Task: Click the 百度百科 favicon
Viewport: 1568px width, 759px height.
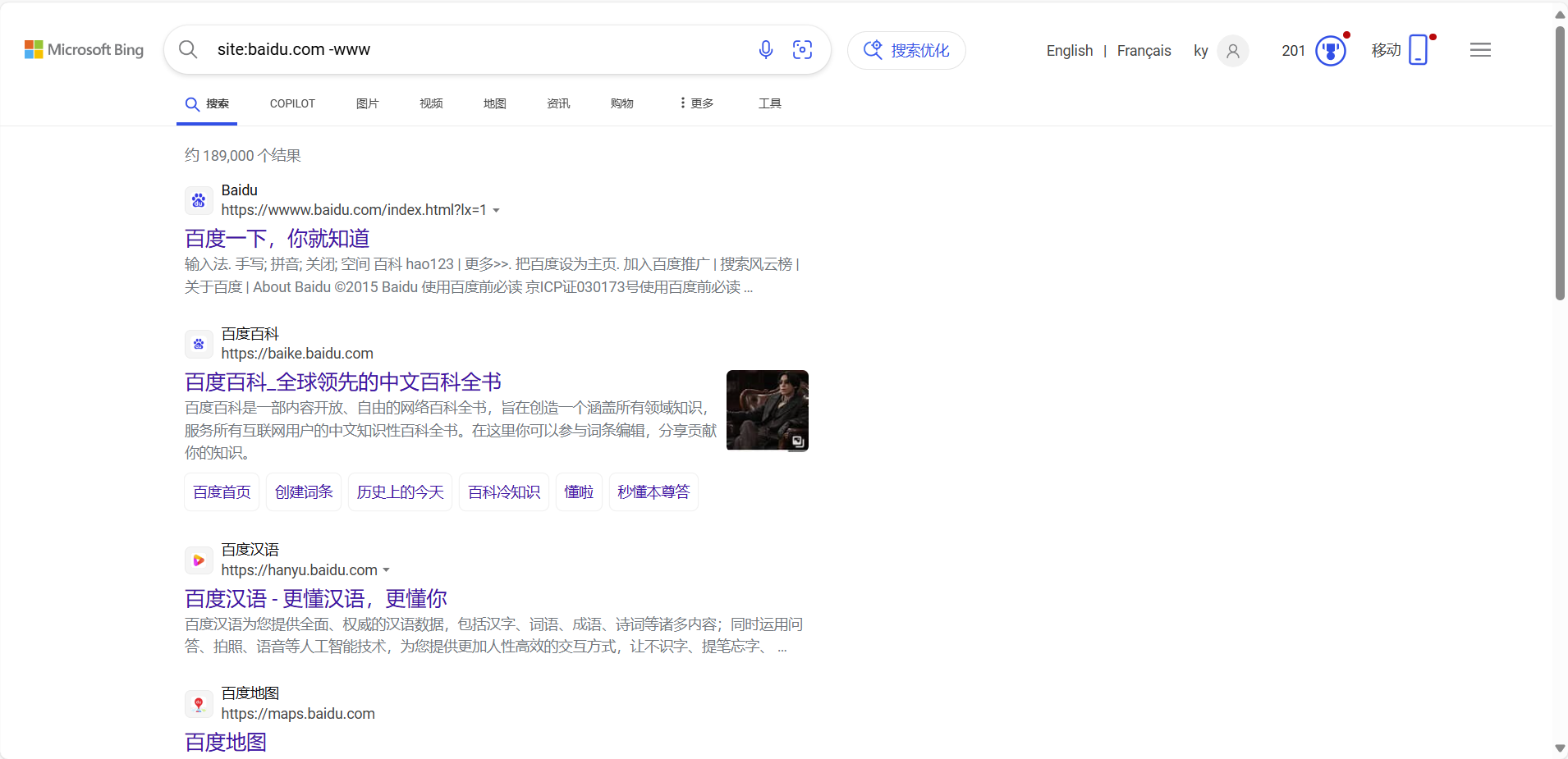Action: pyautogui.click(x=199, y=344)
